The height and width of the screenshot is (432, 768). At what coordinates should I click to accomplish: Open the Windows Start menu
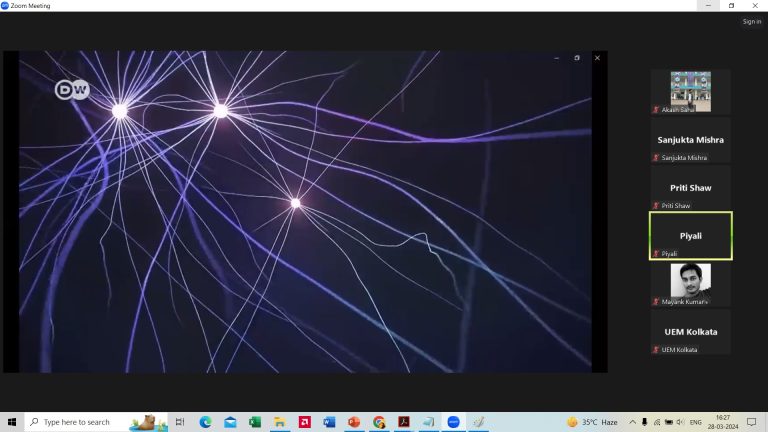[12, 422]
